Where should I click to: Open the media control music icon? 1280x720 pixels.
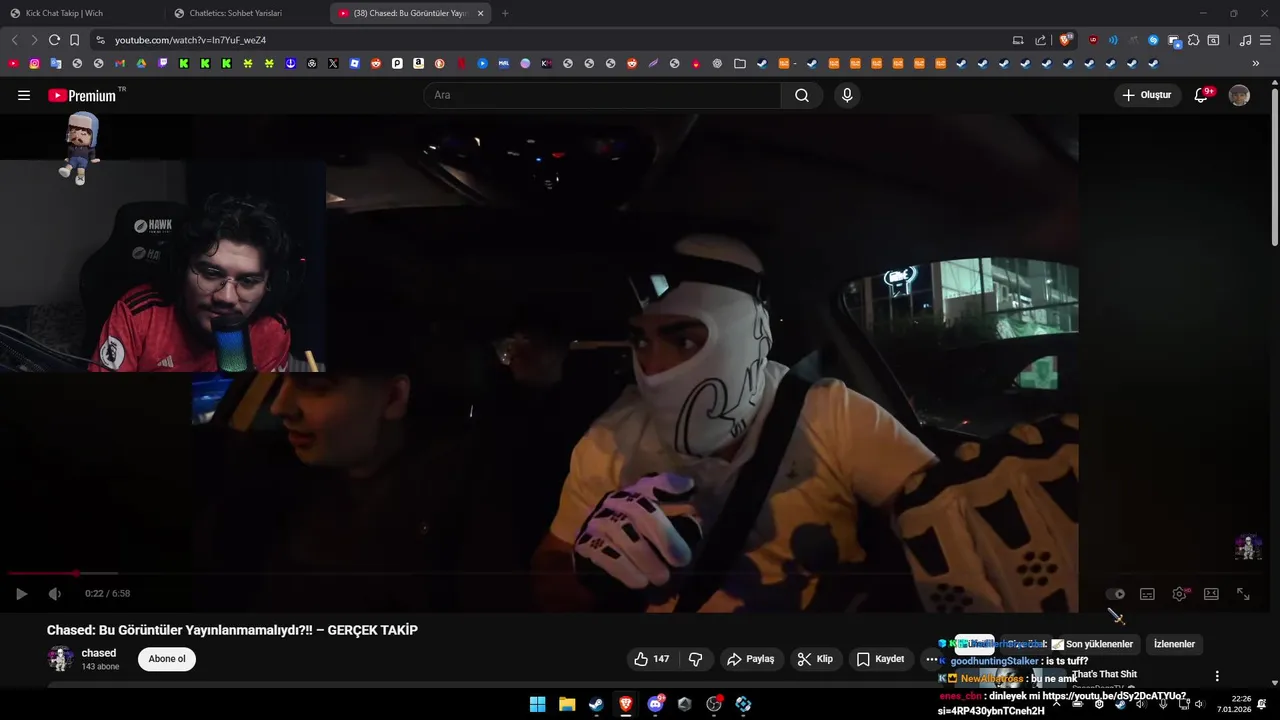(x=1245, y=40)
